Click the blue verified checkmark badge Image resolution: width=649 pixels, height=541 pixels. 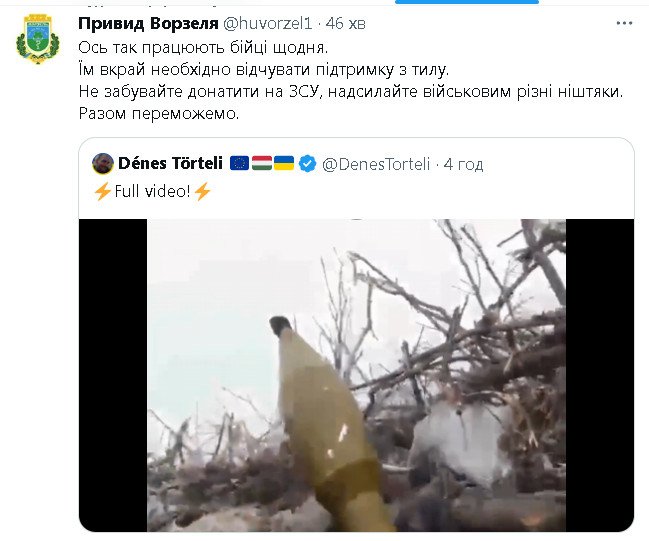click(x=308, y=164)
